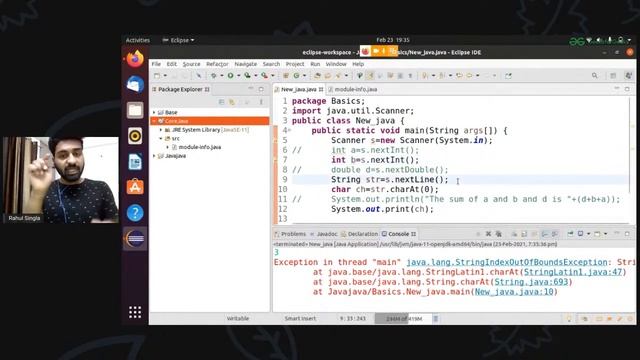Open the Help icon in the dock
Viewport: 640px width, 360px height.
coord(135,213)
